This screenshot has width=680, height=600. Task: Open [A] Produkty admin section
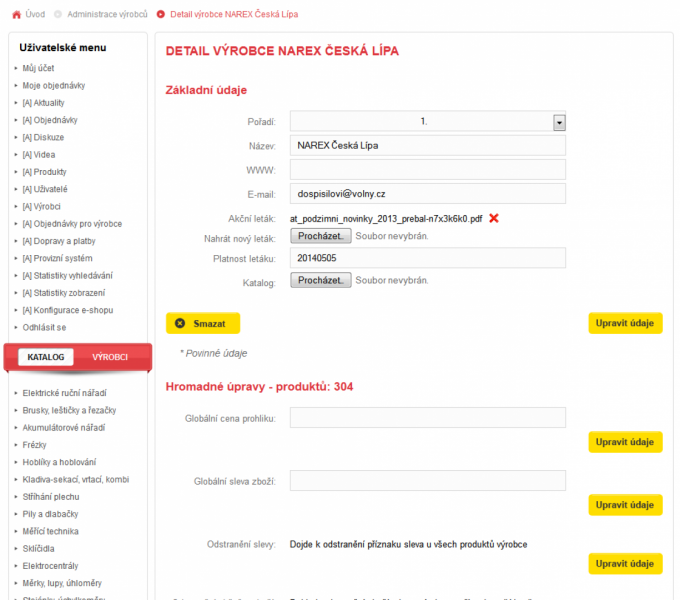[x=45, y=172]
